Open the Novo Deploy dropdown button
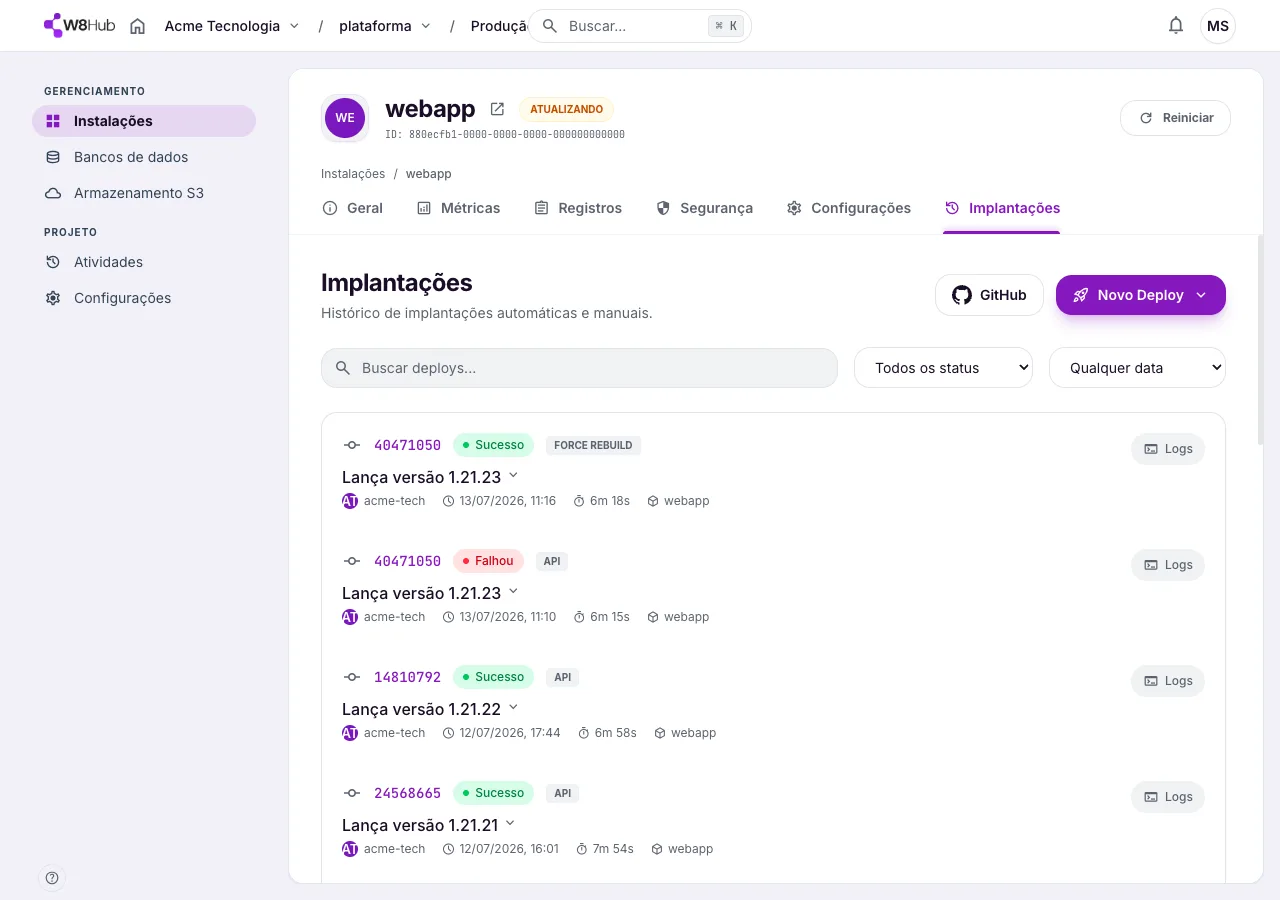 click(1141, 295)
